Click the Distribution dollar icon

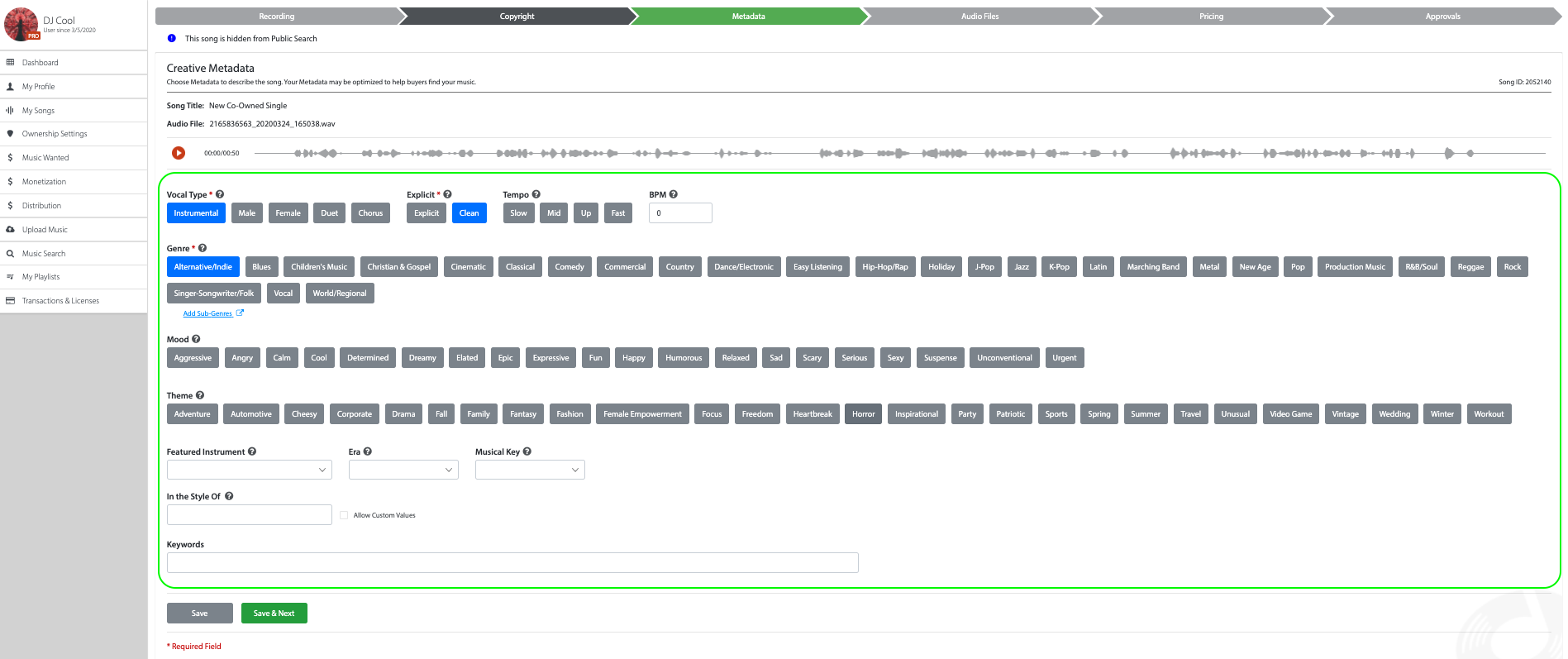click(10, 206)
